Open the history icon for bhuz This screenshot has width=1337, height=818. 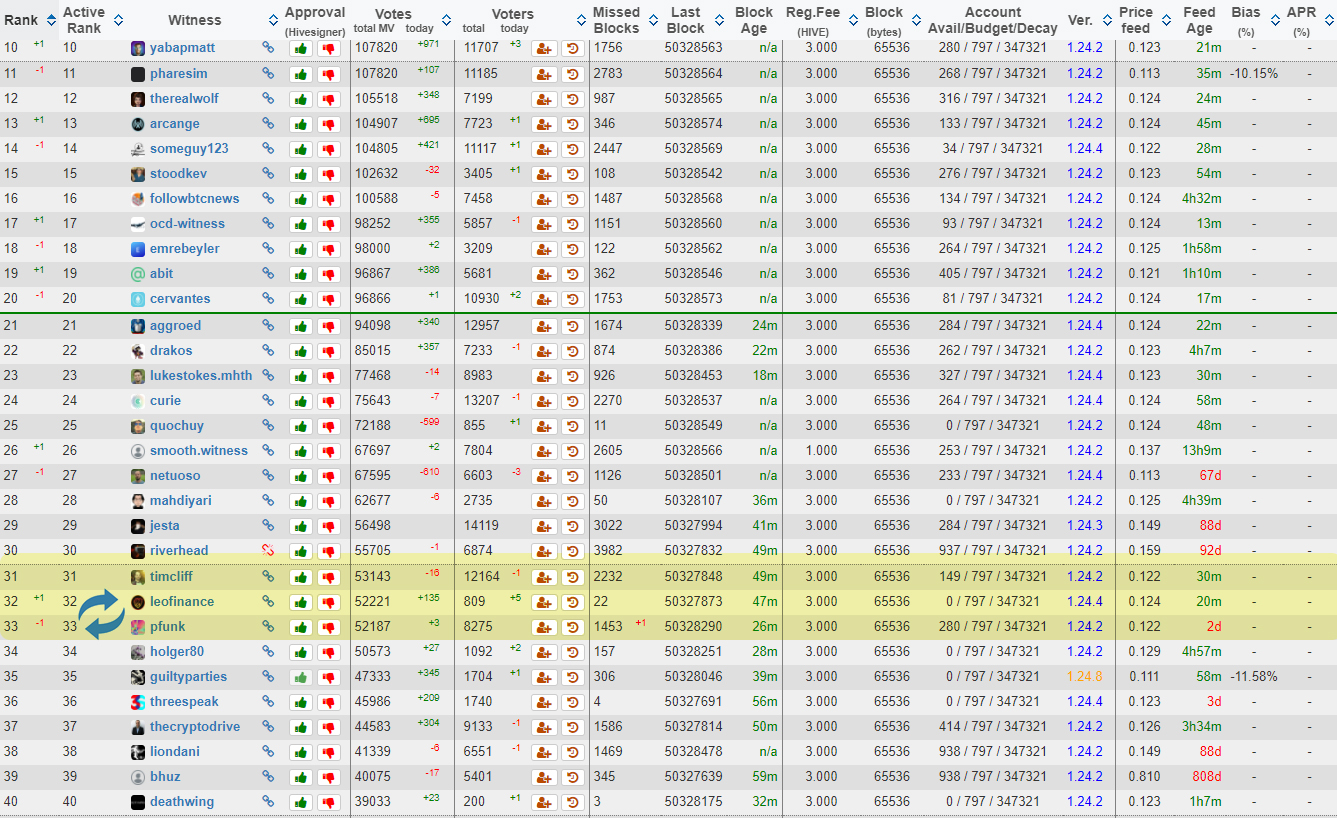coord(573,777)
